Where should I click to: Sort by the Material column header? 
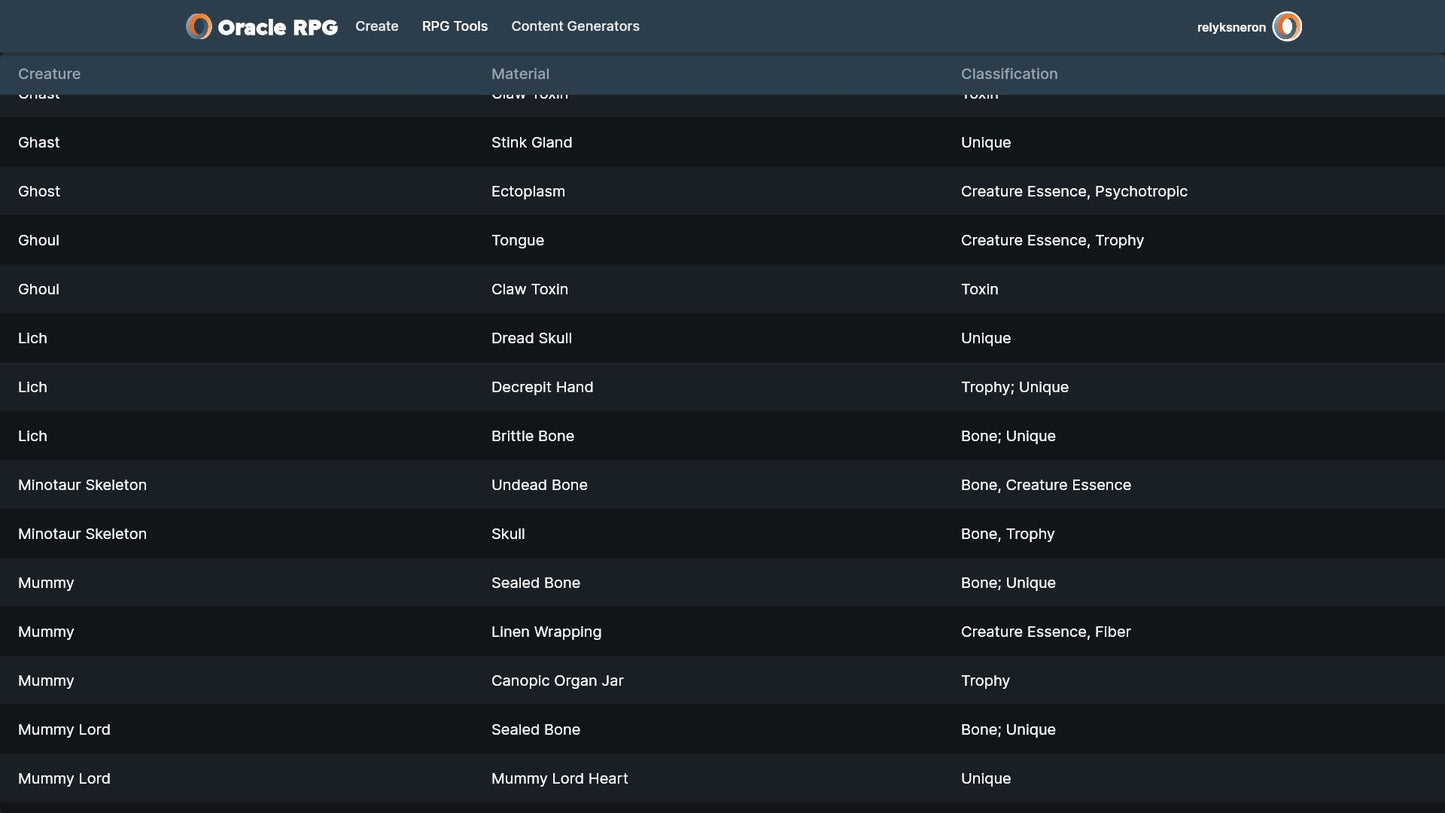click(520, 74)
